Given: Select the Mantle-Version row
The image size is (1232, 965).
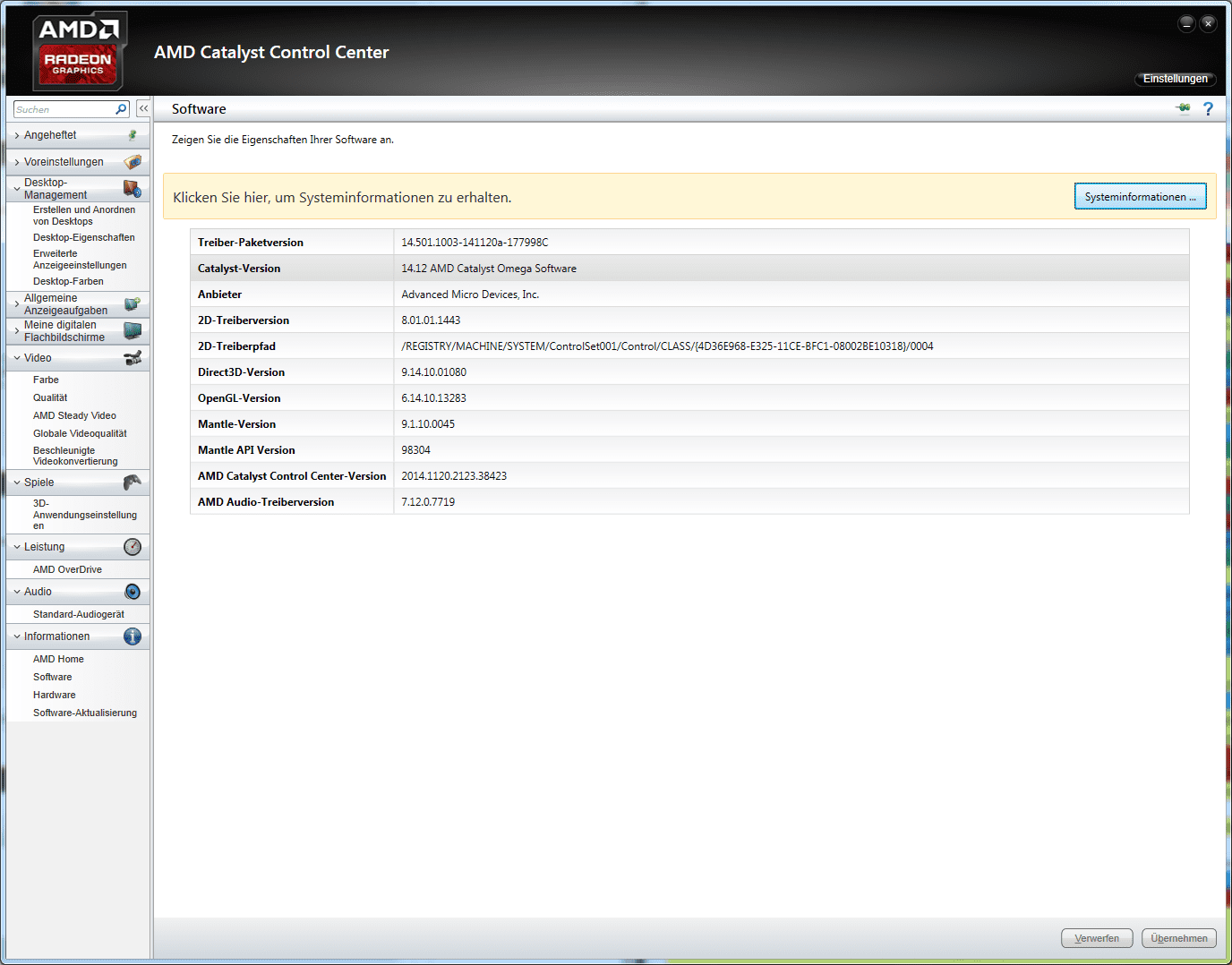Looking at the screenshot, I should [689, 423].
